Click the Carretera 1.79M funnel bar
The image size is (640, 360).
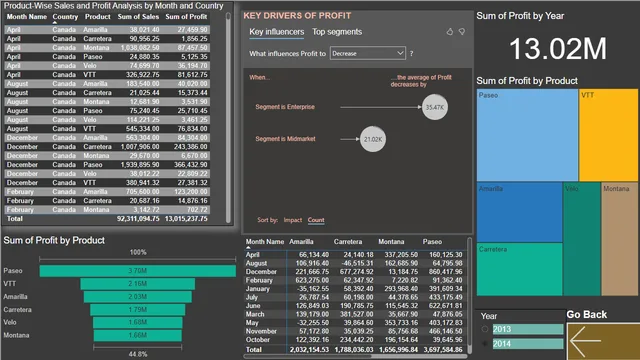tap(138, 310)
